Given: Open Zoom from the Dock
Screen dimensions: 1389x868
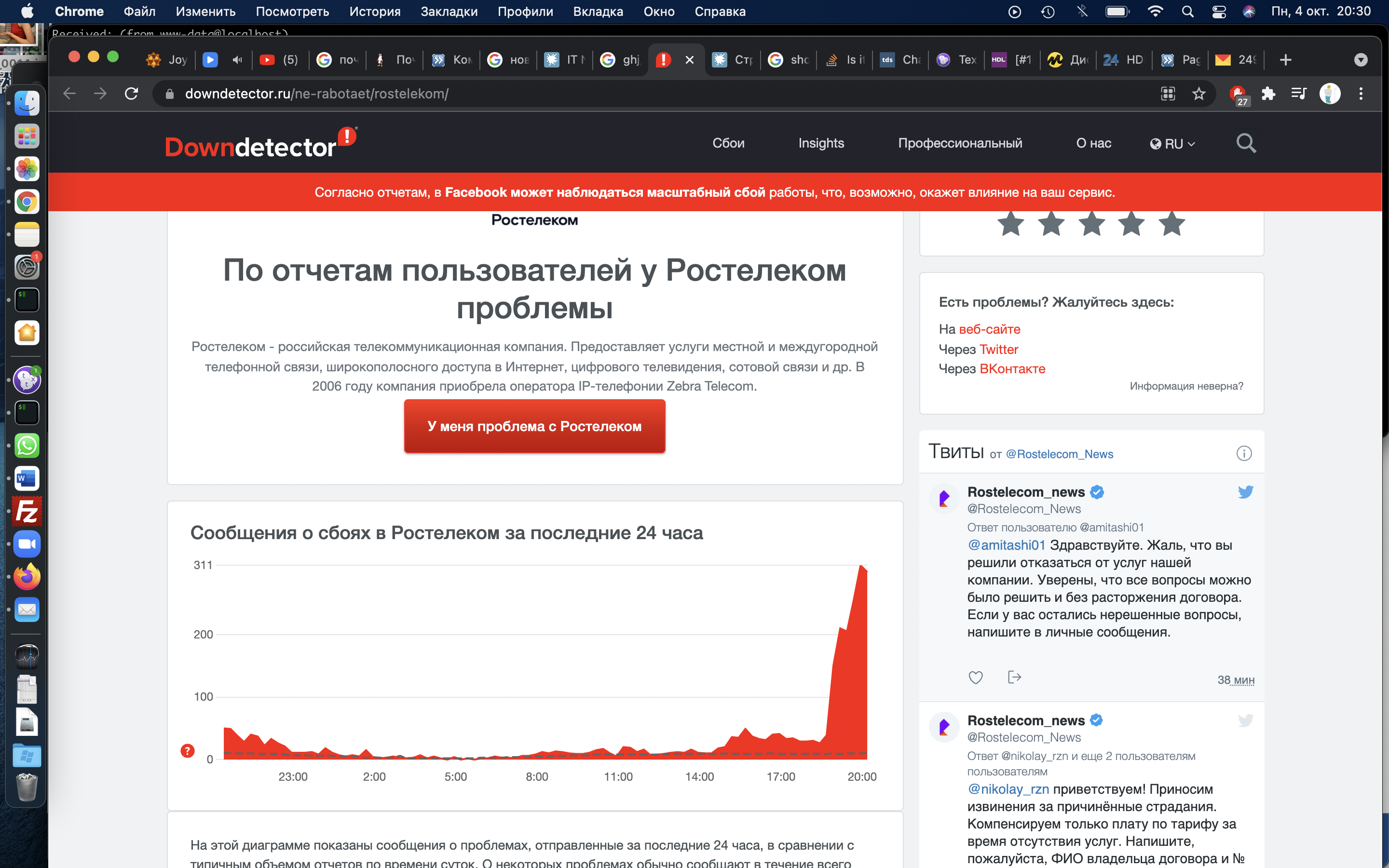Looking at the screenshot, I should (x=27, y=543).
